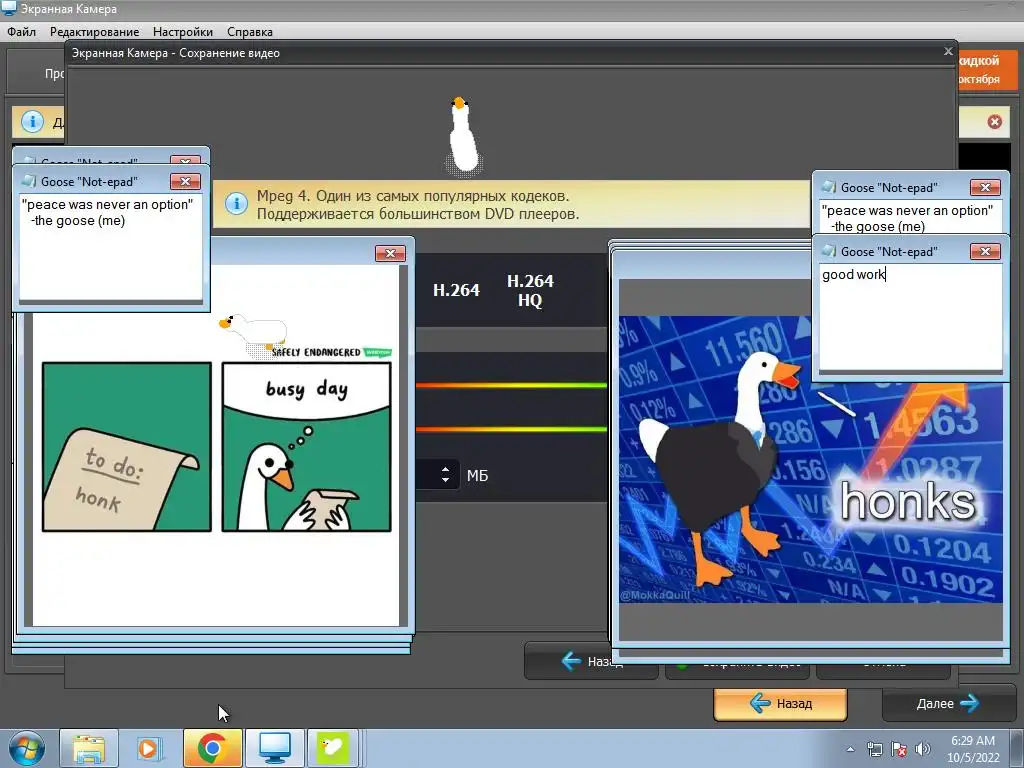Open the network status tray icon
This screenshot has height=768, width=1024.
tap(874, 749)
